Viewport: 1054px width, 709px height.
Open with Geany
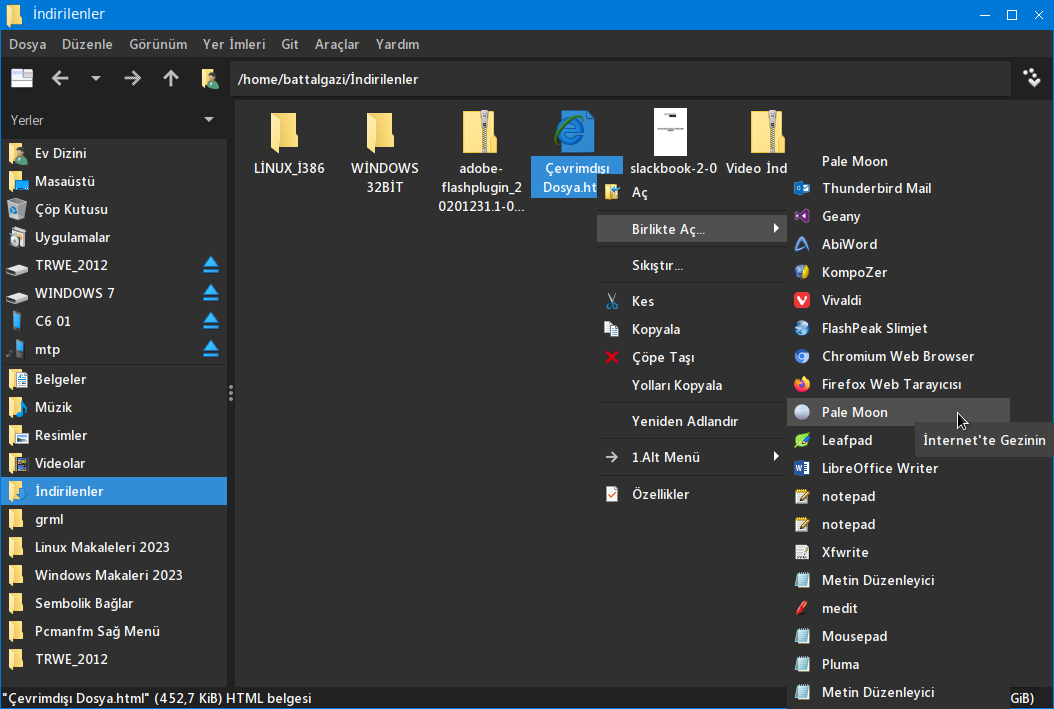[898, 216]
